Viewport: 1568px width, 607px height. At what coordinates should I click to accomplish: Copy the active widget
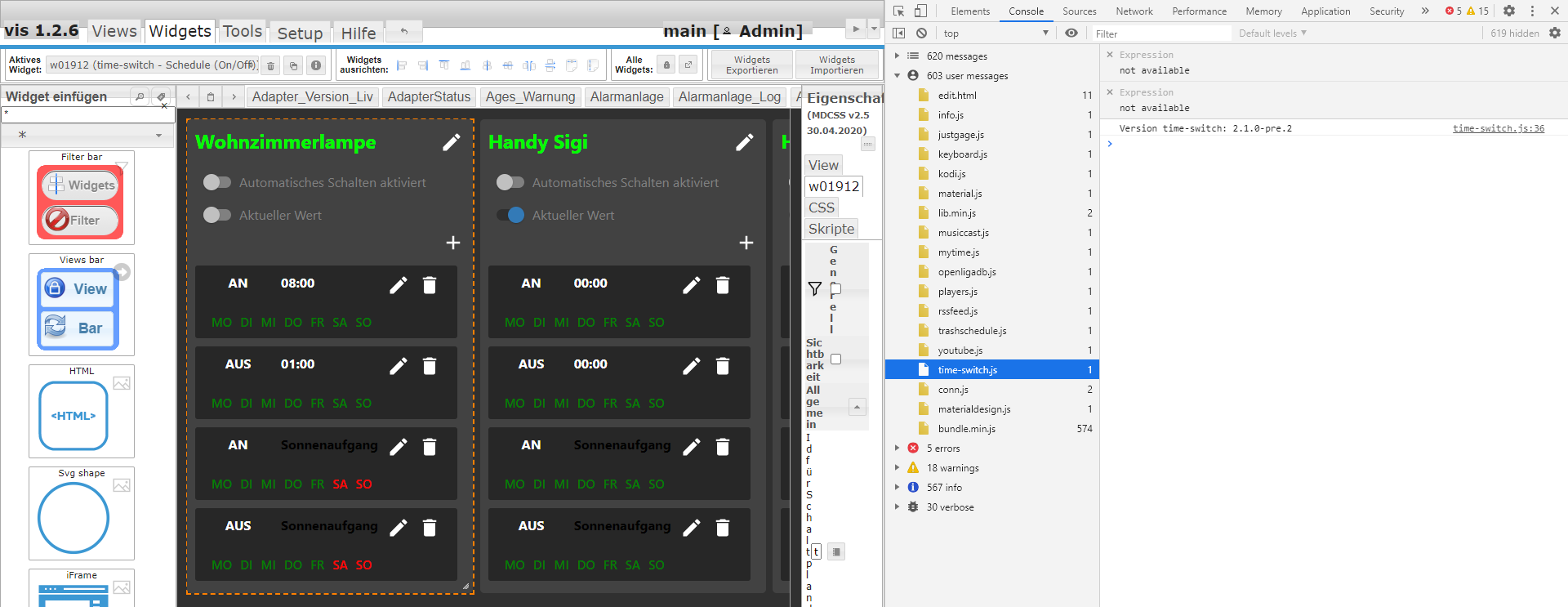(x=294, y=65)
